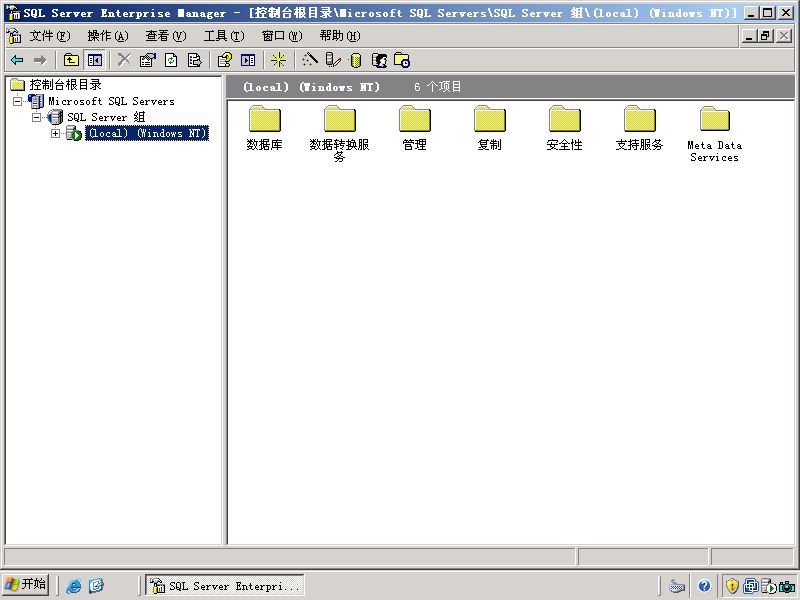Click the 开始 Start button

pos(25,584)
